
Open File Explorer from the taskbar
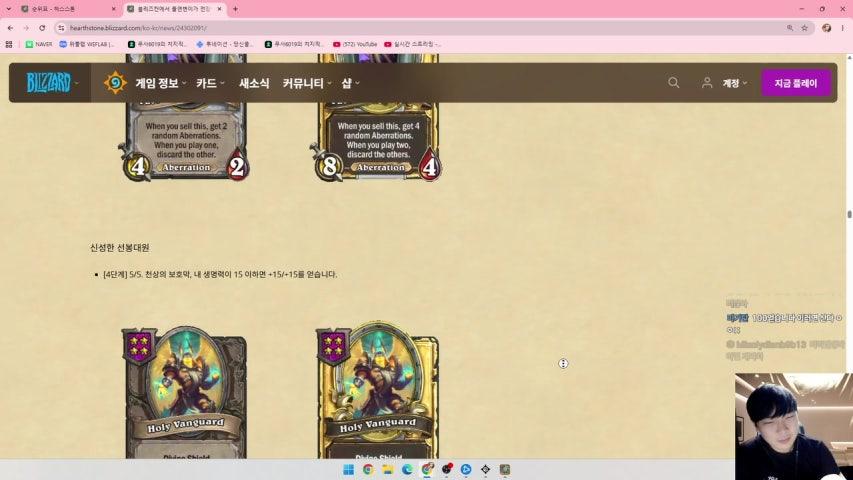(x=388, y=469)
